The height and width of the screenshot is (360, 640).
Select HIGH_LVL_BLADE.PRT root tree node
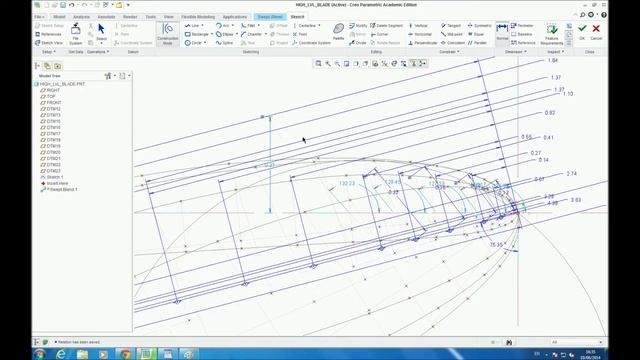click(60, 84)
